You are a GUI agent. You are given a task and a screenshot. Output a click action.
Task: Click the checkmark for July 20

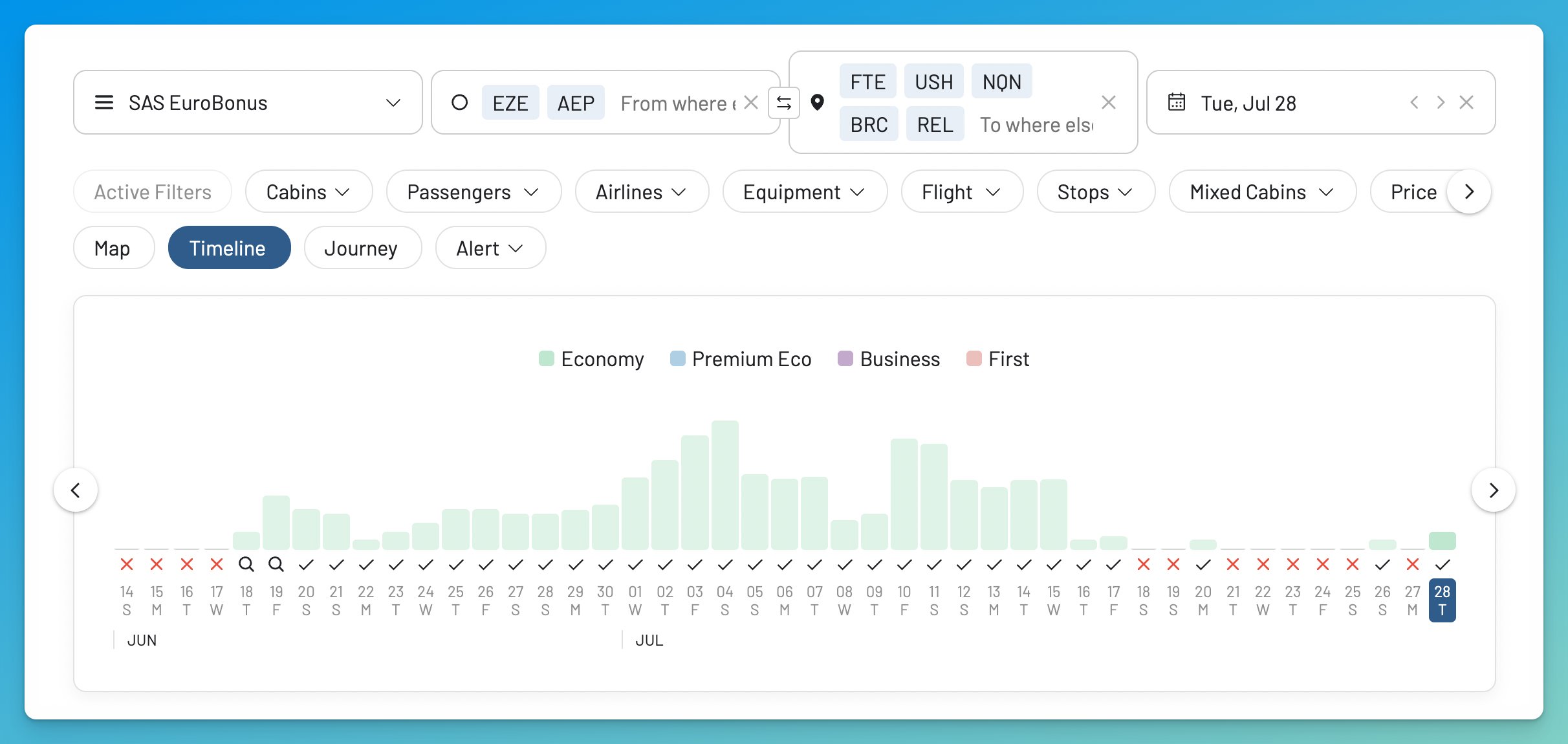(x=1203, y=565)
